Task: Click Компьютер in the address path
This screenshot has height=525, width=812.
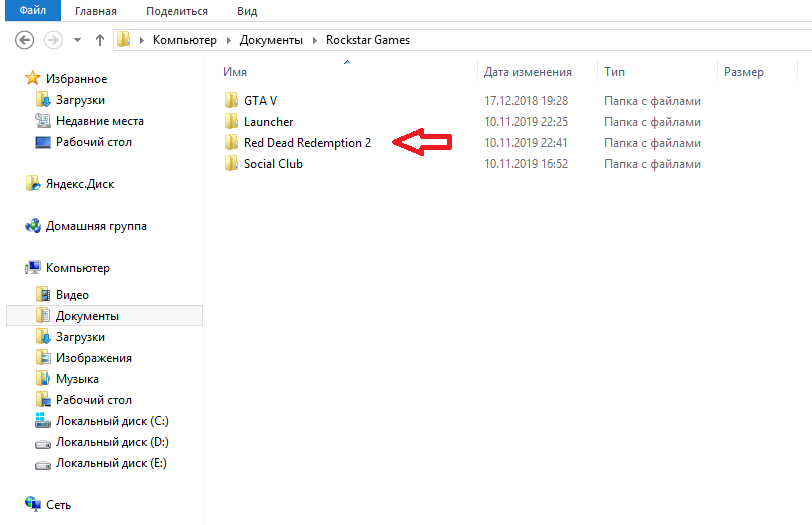Action: [x=184, y=40]
